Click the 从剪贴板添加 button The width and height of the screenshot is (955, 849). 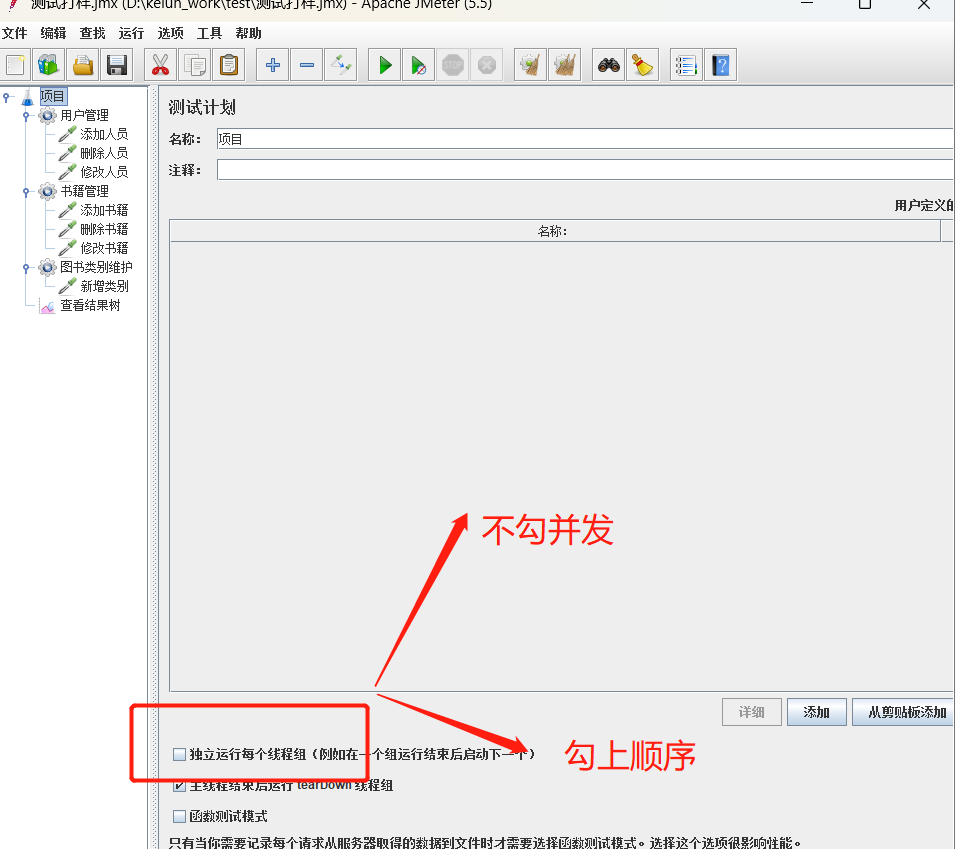point(903,712)
